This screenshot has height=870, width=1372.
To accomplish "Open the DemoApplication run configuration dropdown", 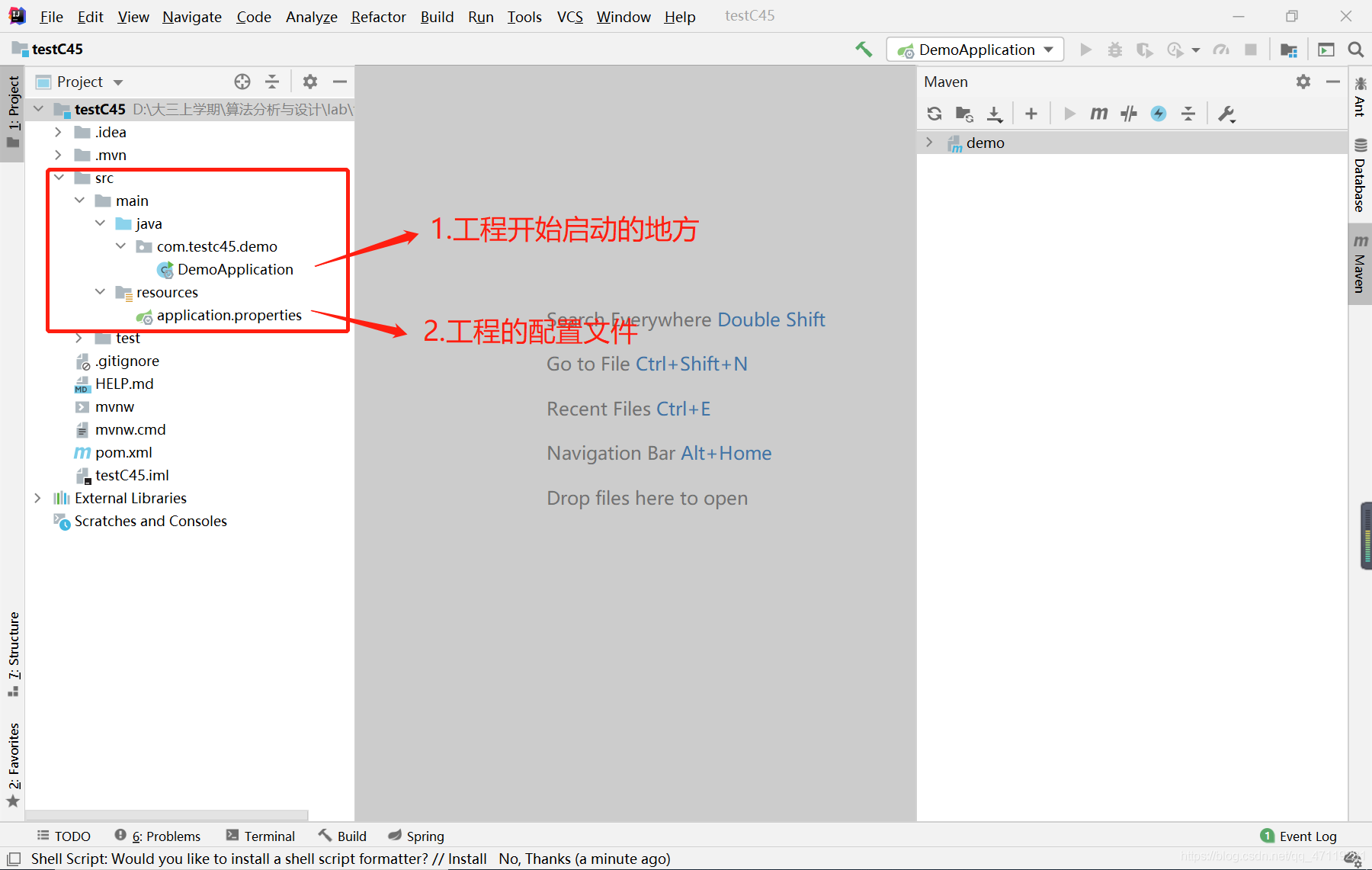I will [x=976, y=50].
